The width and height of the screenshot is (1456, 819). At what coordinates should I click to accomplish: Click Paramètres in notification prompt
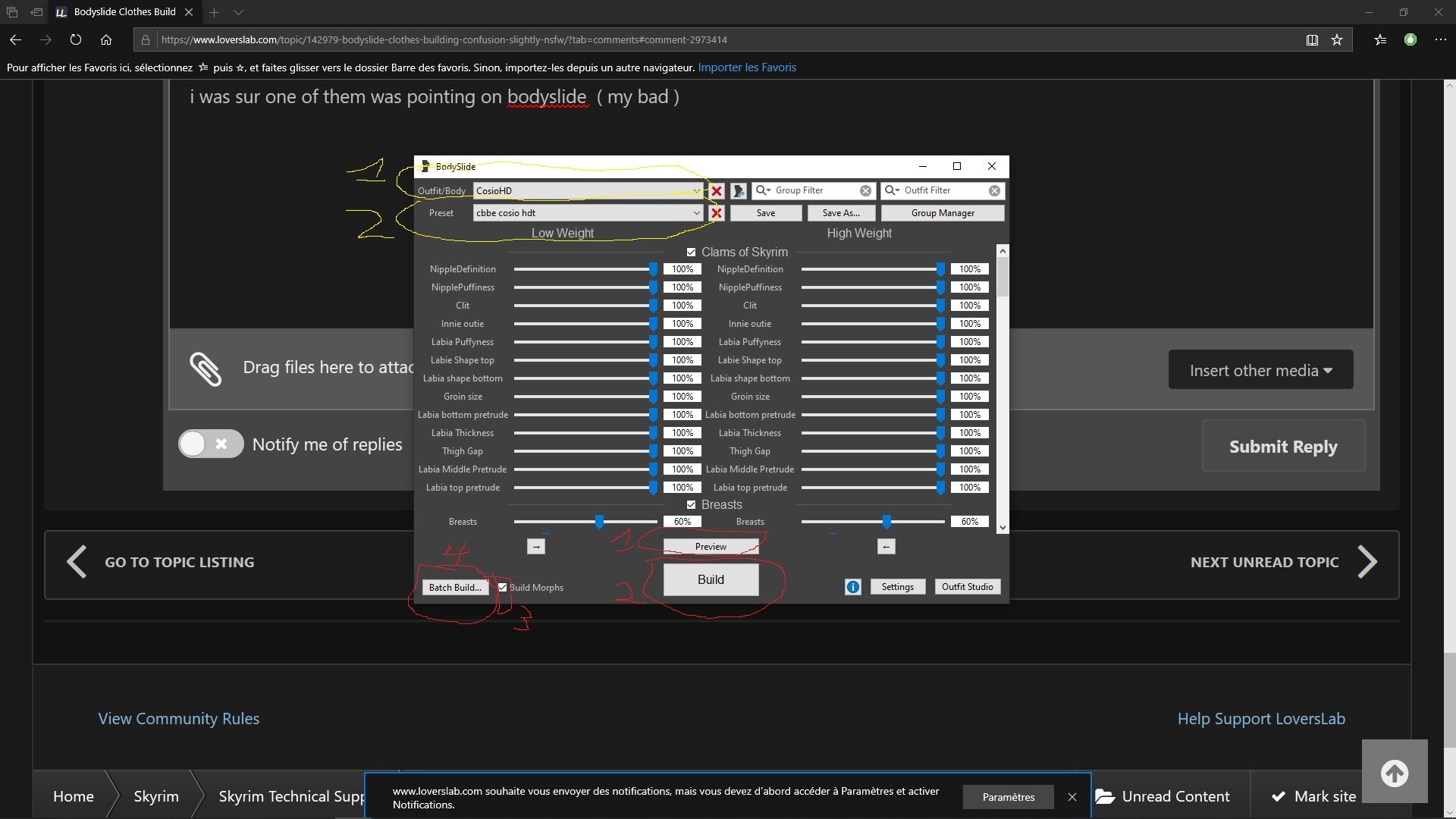(x=1009, y=797)
